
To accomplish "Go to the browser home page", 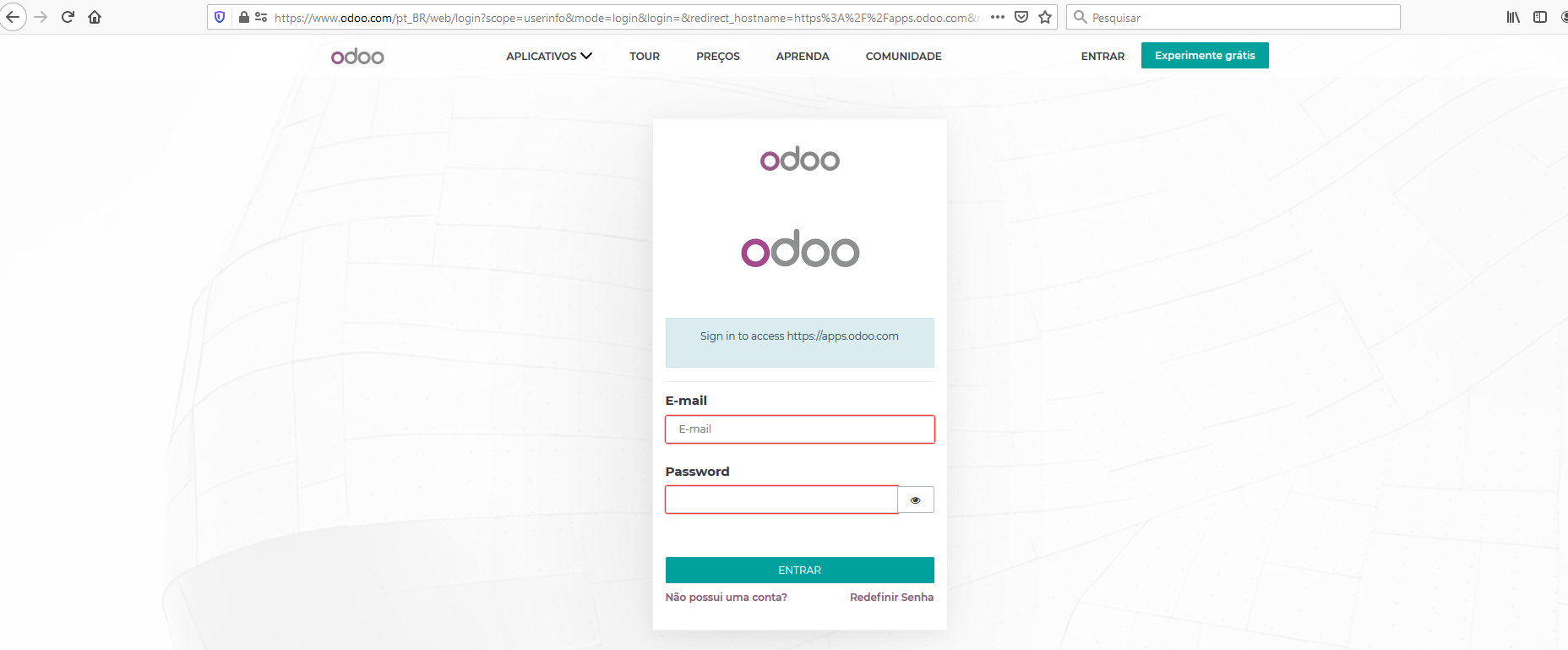I will 95,17.
